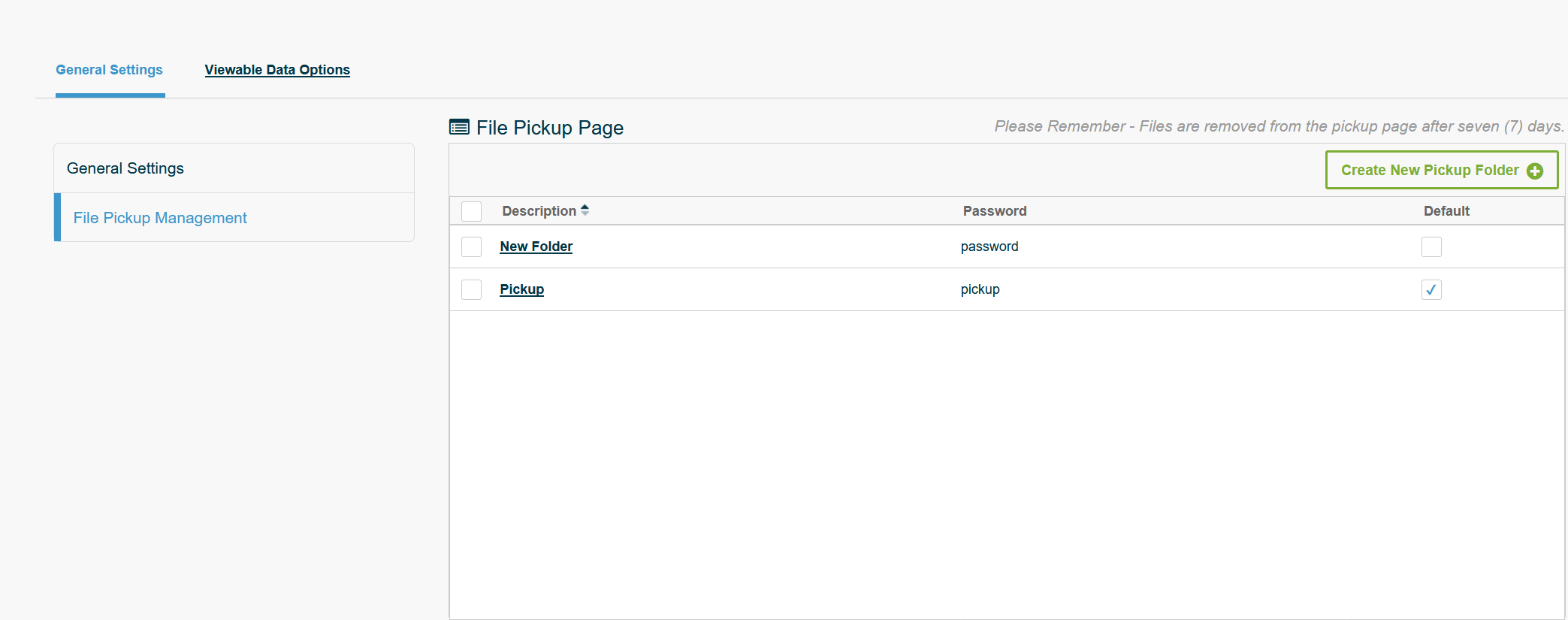Screen dimensions: 1568x620
Task: Switch to the Viewable Data Options tab
Action: [276, 69]
